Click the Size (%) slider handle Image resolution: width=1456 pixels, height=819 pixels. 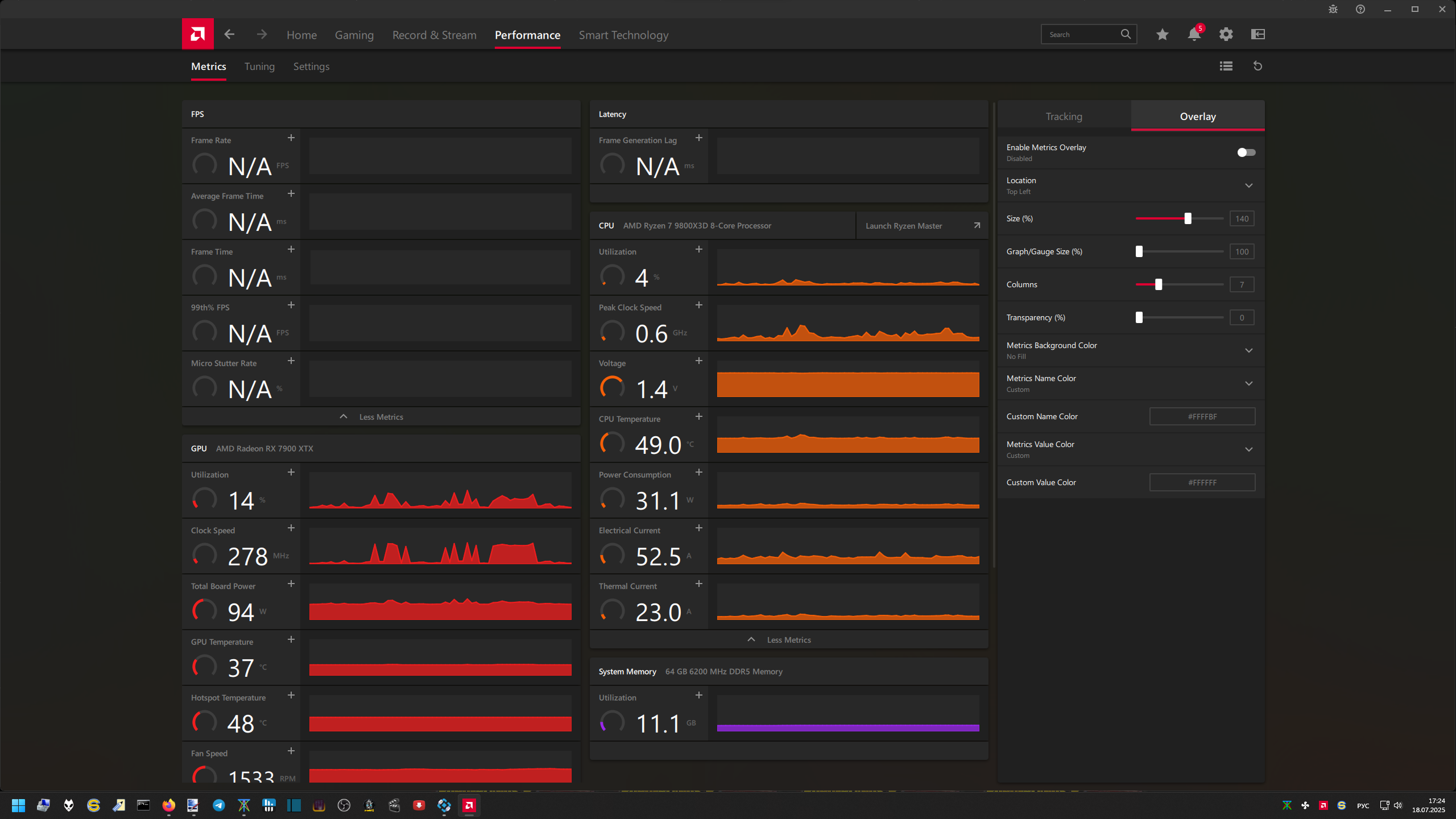[1188, 218]
